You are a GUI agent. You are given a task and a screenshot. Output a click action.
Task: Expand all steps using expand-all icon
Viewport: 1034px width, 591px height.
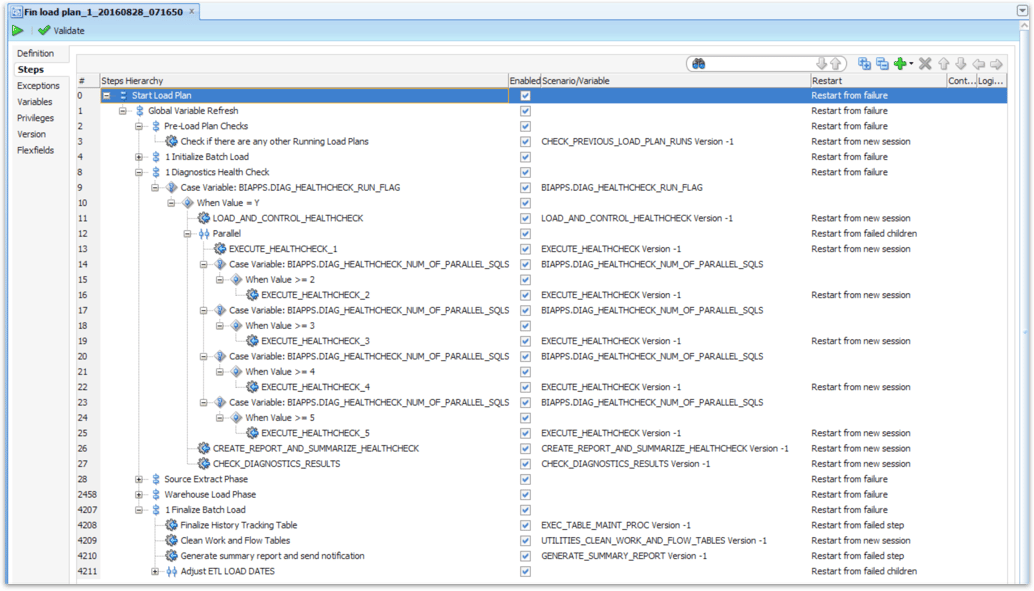pos(866,63)
